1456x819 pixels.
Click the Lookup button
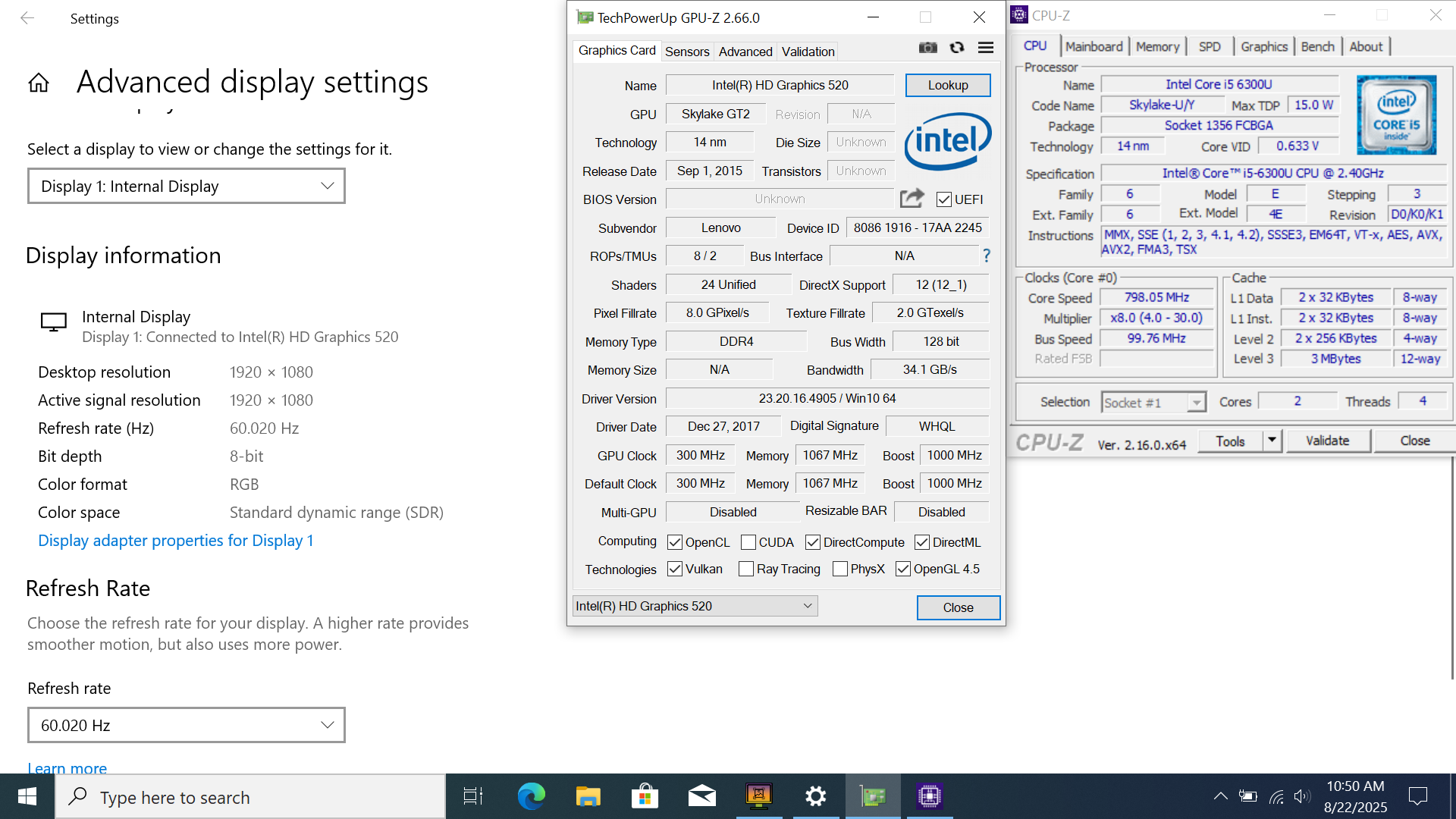[x=948, y=85]
